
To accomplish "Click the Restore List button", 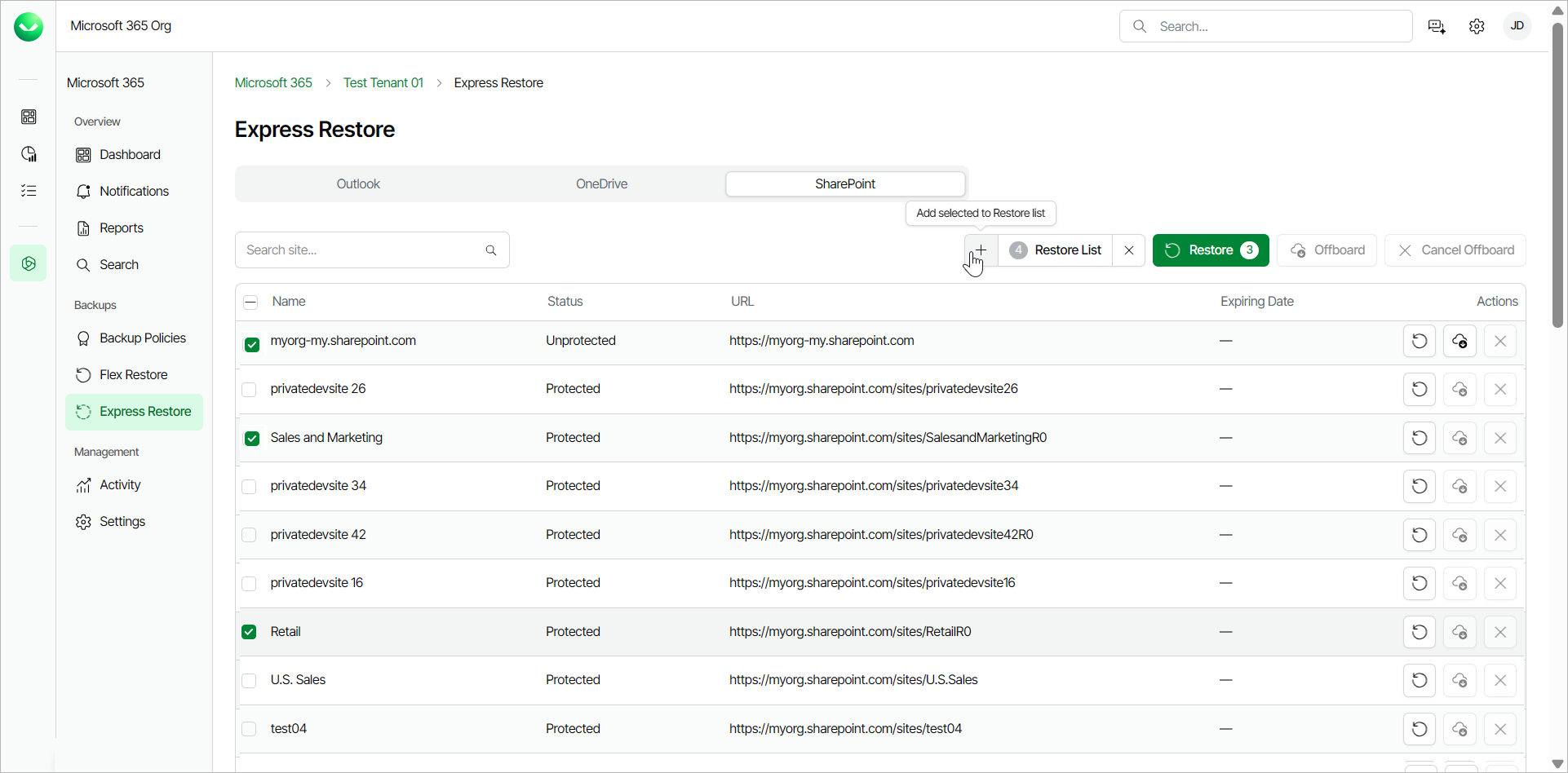I will pyautogui.click(x=1056, y=250).
